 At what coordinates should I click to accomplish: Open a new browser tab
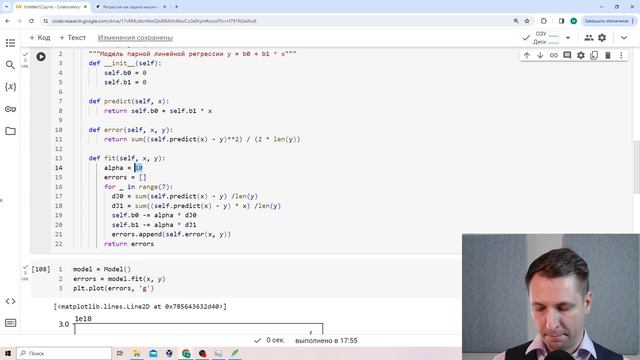(x=176, y=7)
